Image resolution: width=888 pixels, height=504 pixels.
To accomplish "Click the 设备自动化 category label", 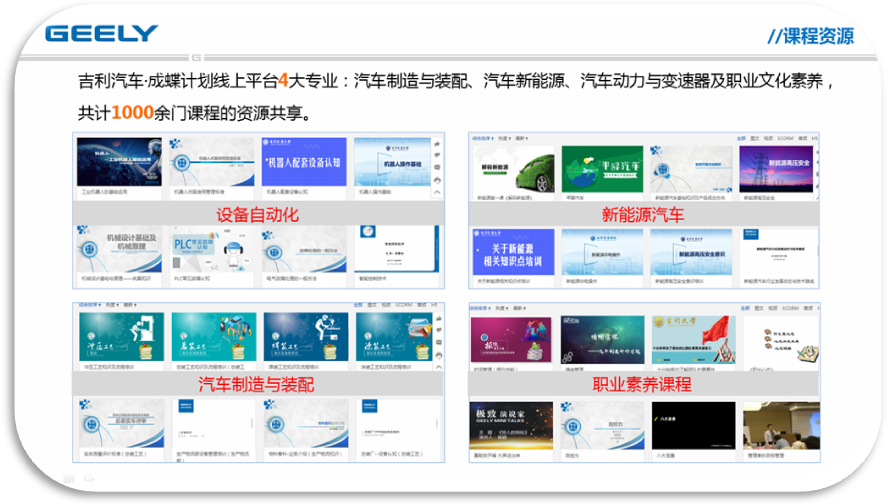I will [257, 215].
